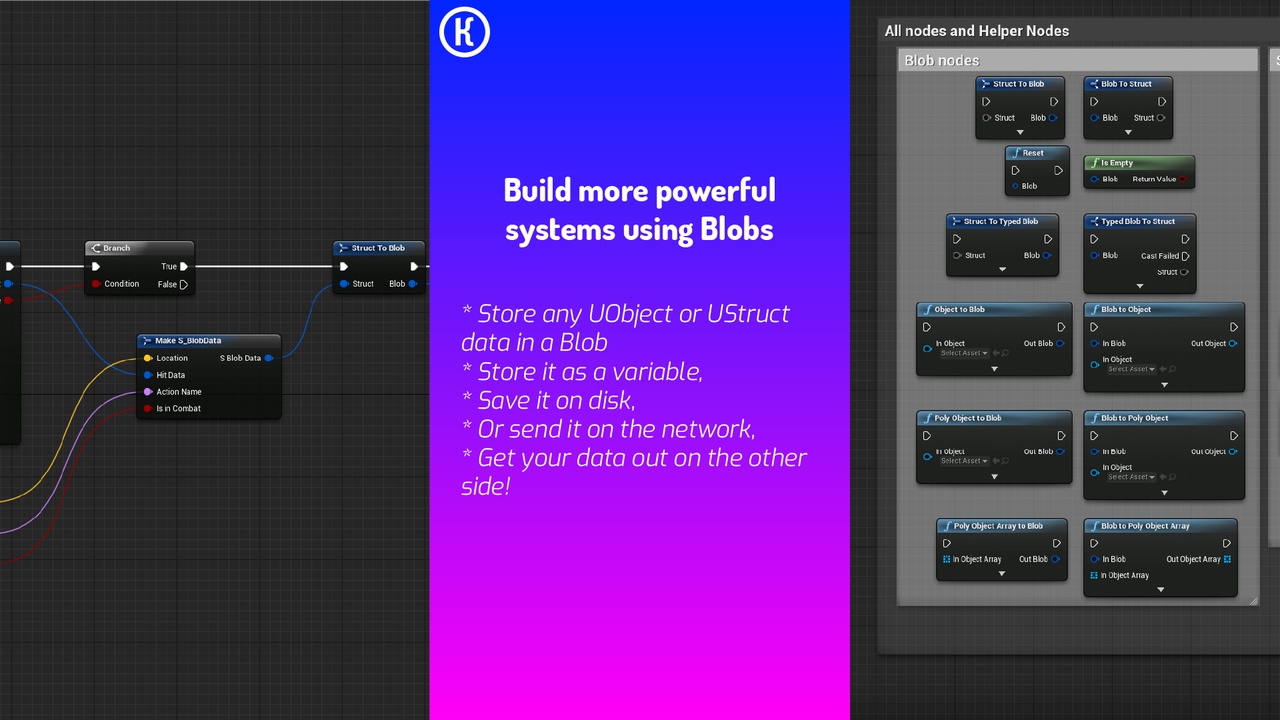This screenshot has width=1280, height=720.
Task: Click the resize handle of Blob nodes comment
Action: 1252,600
